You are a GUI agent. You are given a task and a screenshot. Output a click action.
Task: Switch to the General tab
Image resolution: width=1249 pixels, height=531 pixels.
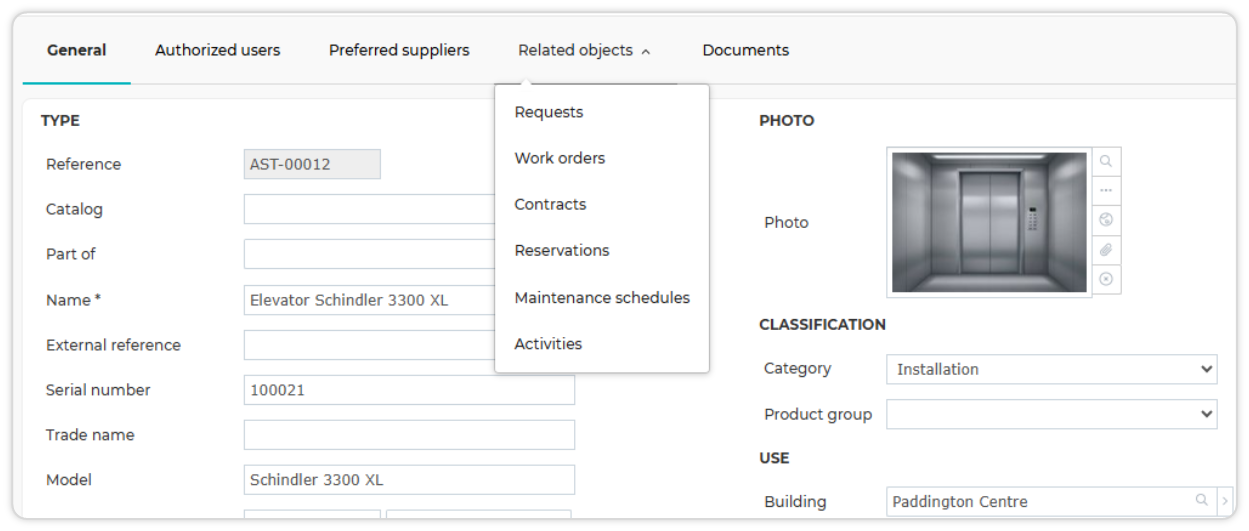[x=77, y=50]
